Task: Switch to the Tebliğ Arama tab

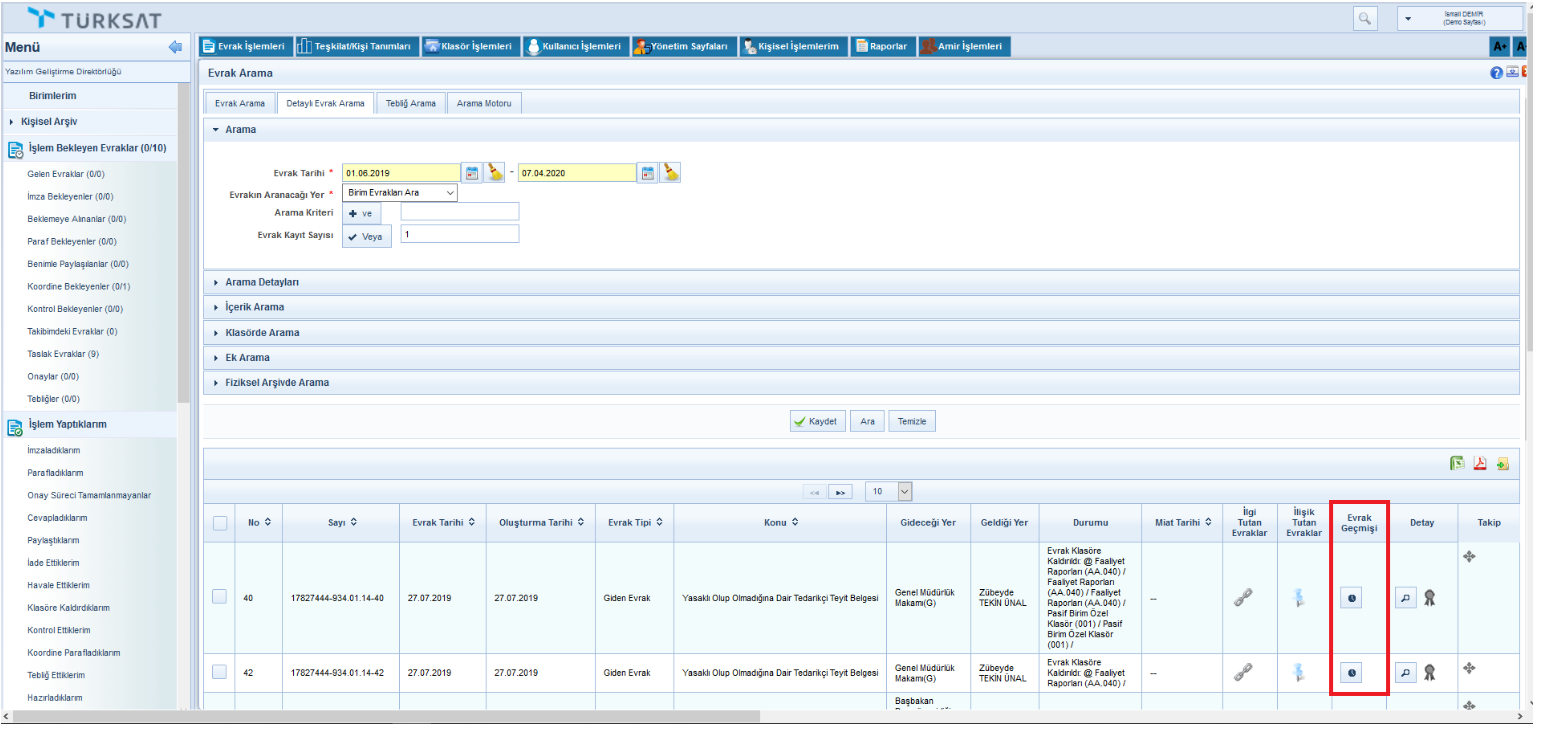Action: (x=411, y=103)
